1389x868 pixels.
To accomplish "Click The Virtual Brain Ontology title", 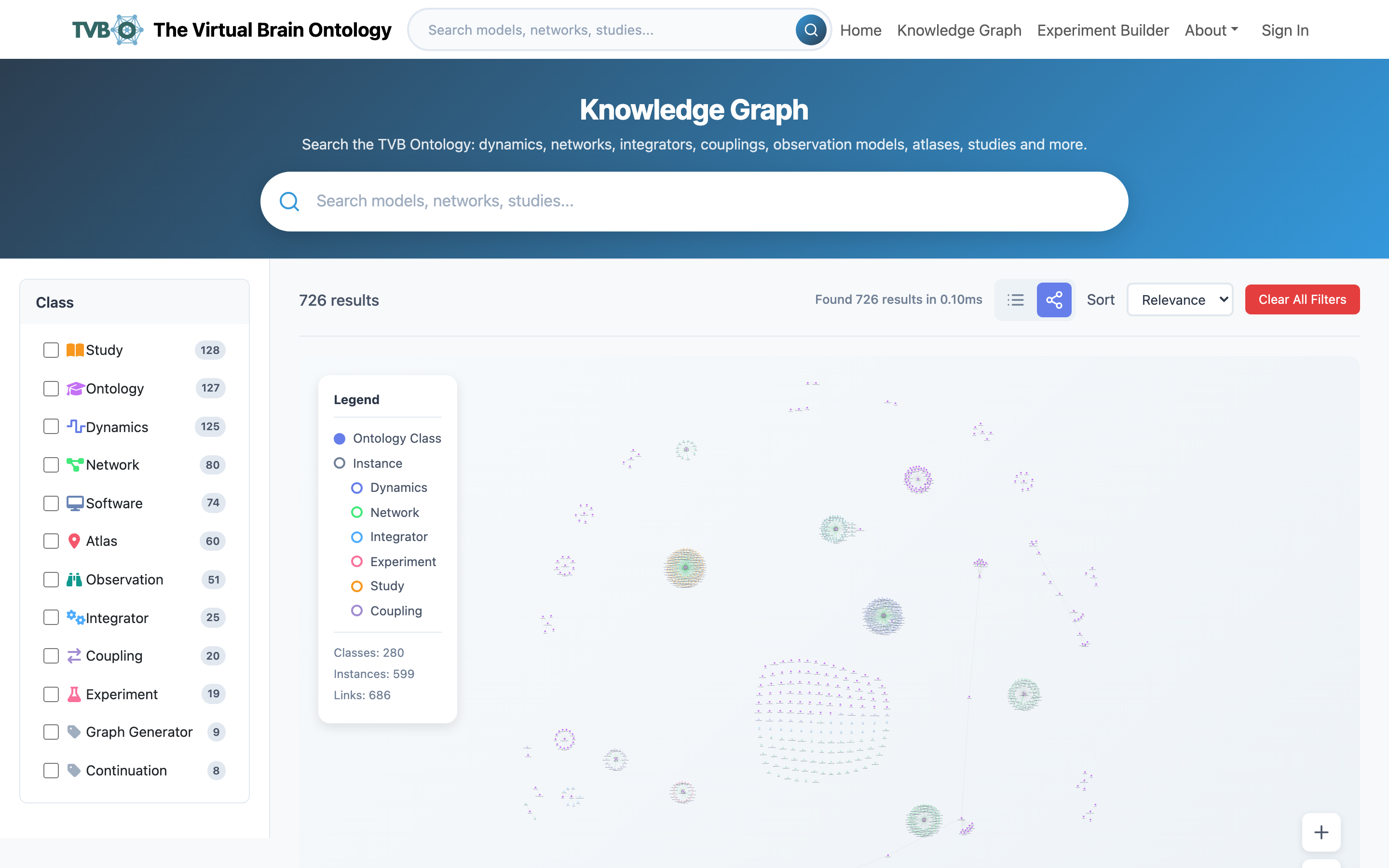I will (x=272, y=30).
